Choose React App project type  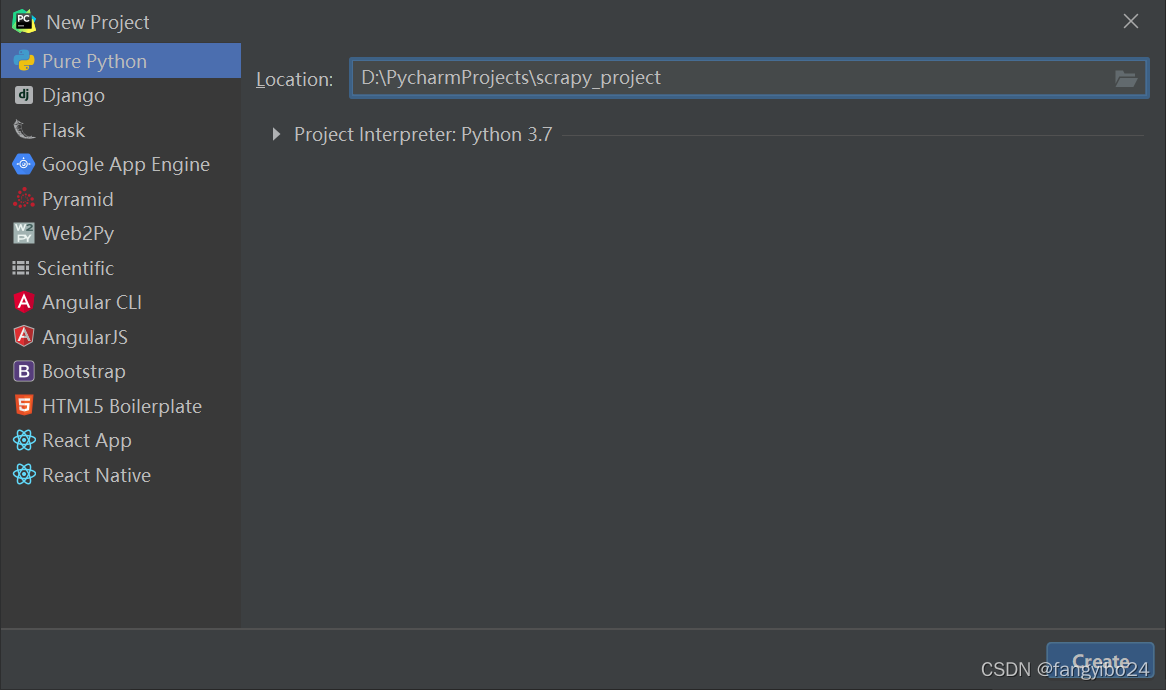pos(86,441)
